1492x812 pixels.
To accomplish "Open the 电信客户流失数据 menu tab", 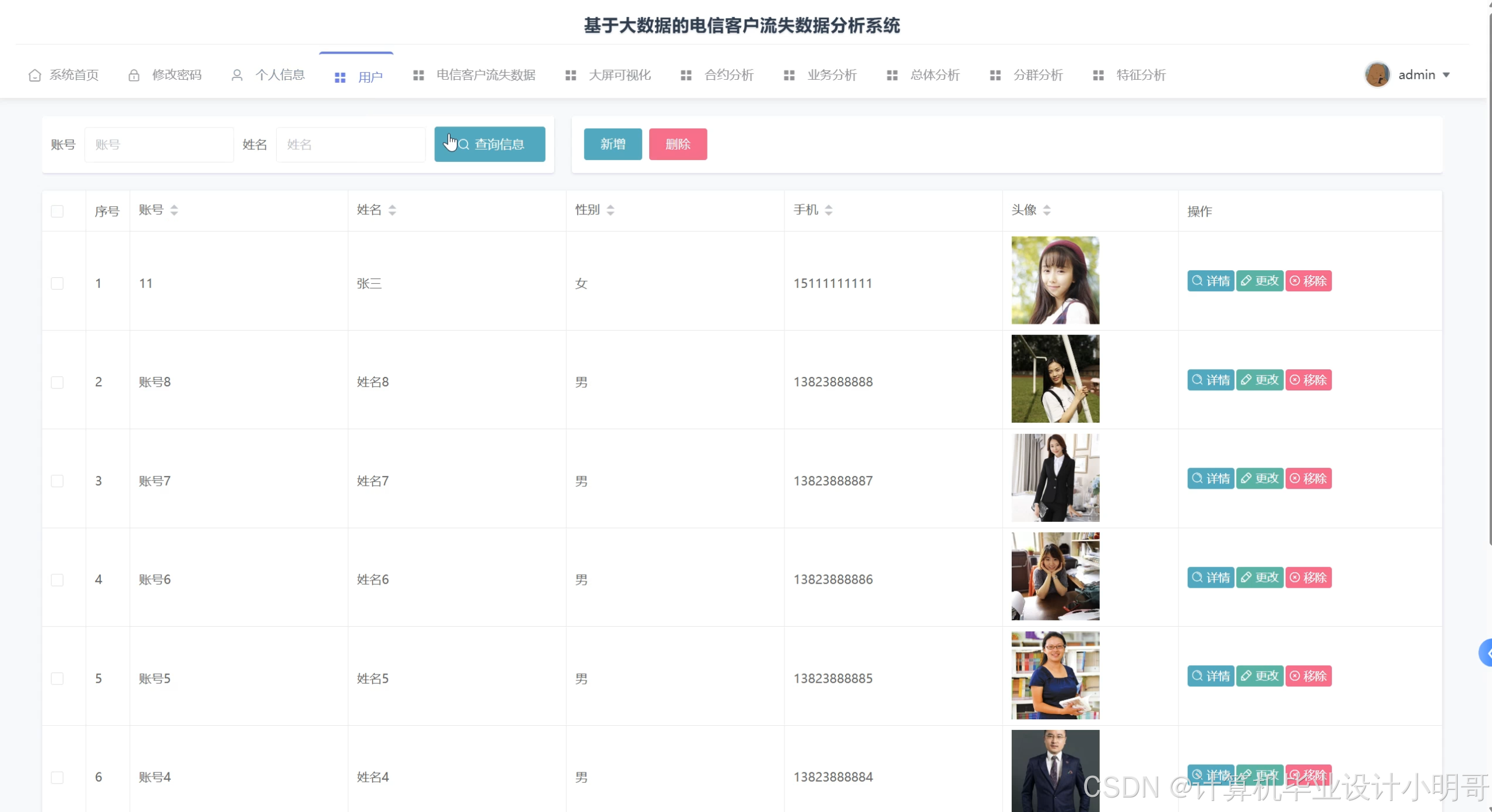I will coord(485,75).
